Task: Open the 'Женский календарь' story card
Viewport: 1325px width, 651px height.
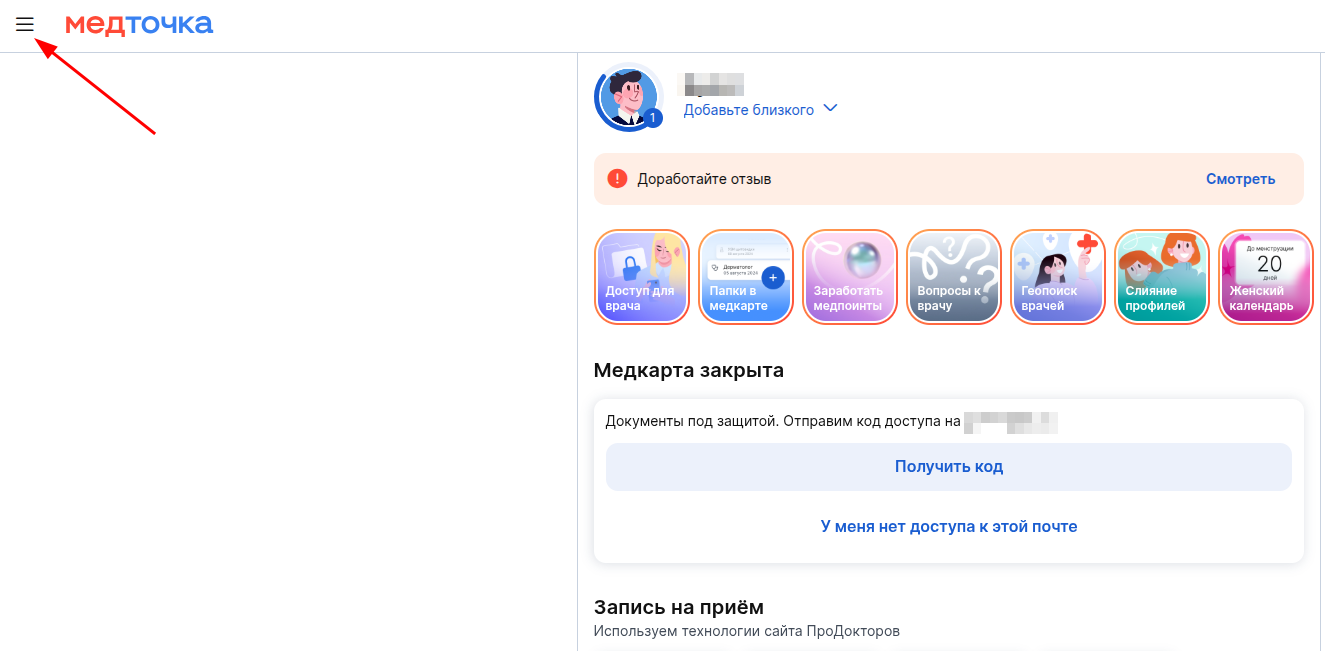Action: click(x=1265, y=277)
